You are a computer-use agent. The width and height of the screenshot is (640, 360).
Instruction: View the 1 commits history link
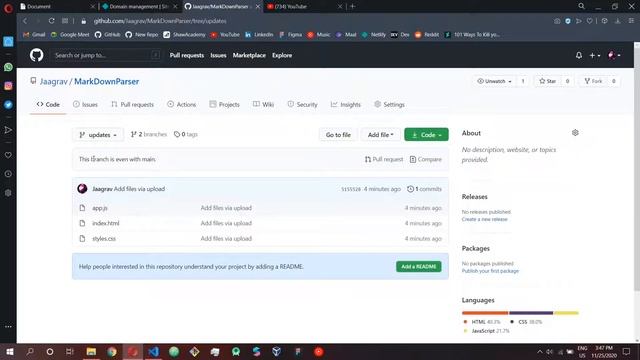pos(424,189)
